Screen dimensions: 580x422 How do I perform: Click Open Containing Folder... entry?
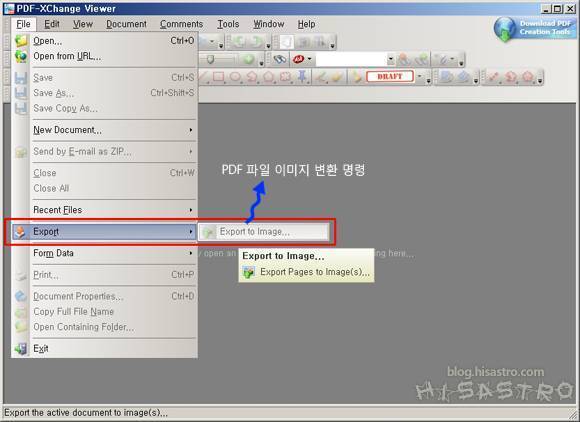click(104, 327)
